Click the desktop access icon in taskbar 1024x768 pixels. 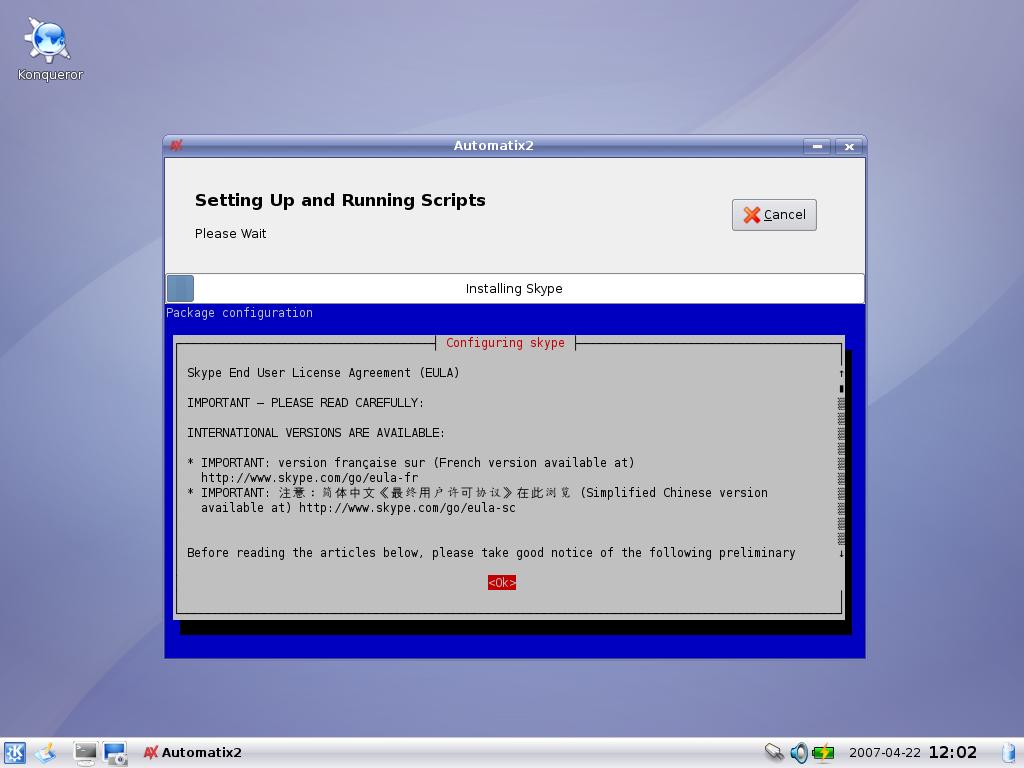[x=45, y=753]
